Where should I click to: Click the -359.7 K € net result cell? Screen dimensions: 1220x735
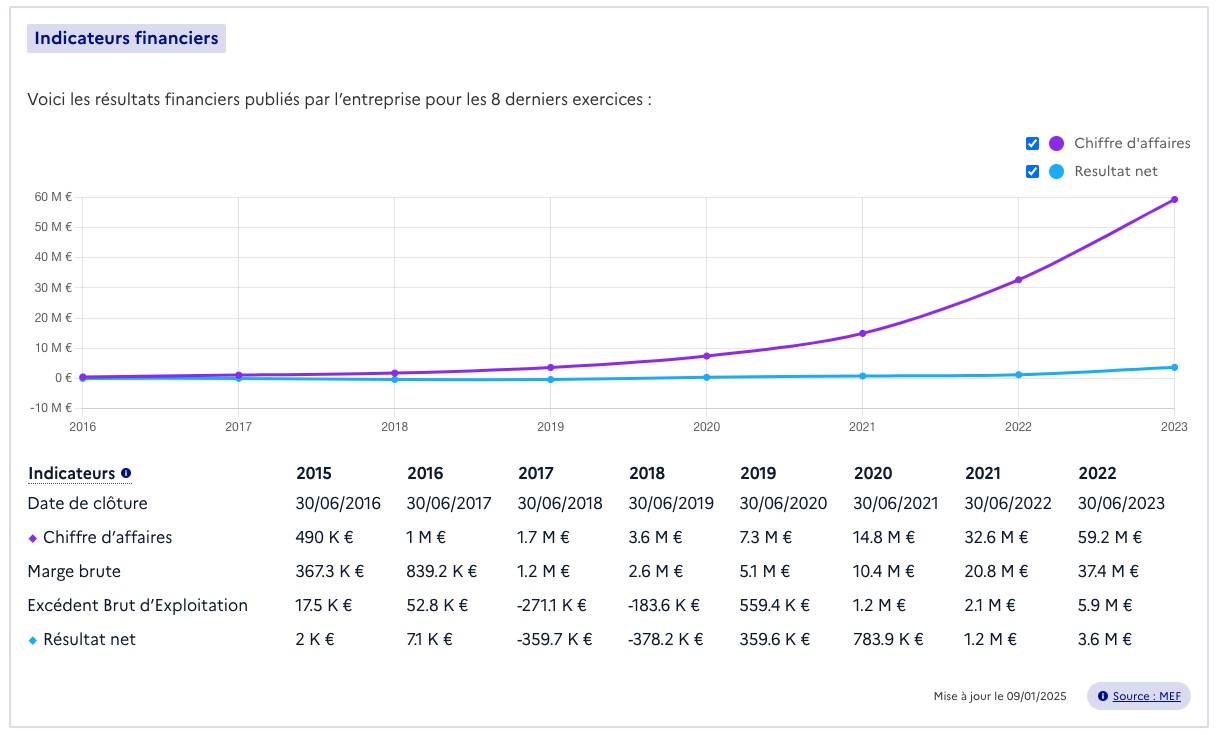tap(552, 640)
